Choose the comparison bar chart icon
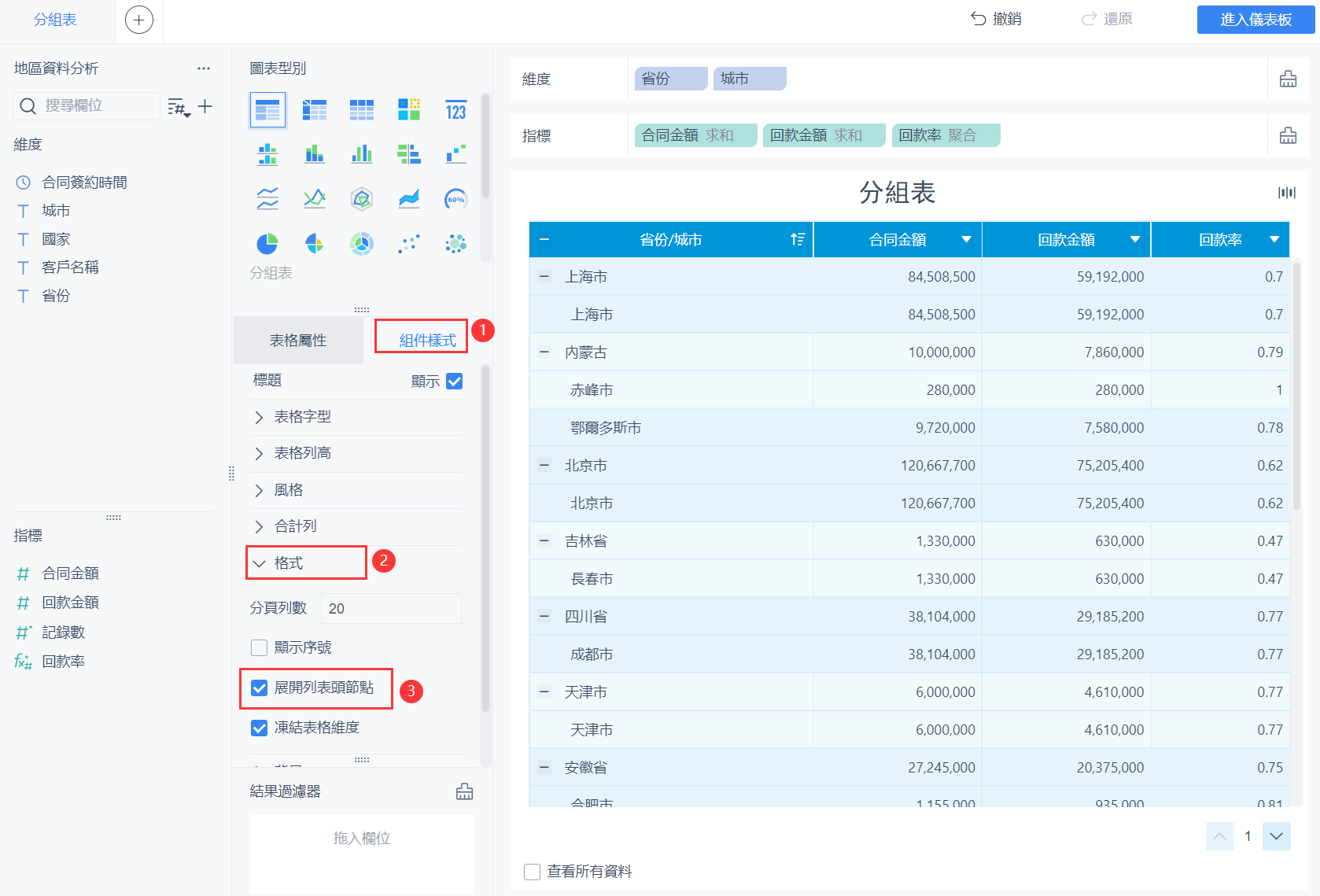This screenshot has width=1320, height=896. tap(409, 154)
